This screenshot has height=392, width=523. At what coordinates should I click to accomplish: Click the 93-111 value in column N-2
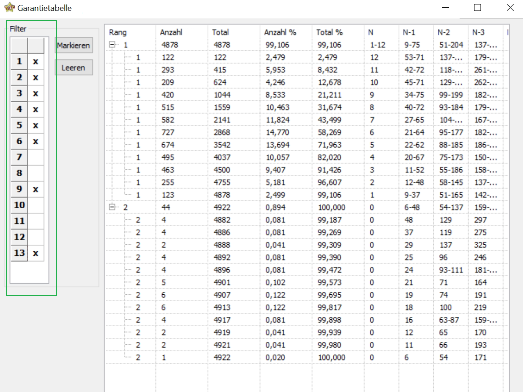click(451, 270)
